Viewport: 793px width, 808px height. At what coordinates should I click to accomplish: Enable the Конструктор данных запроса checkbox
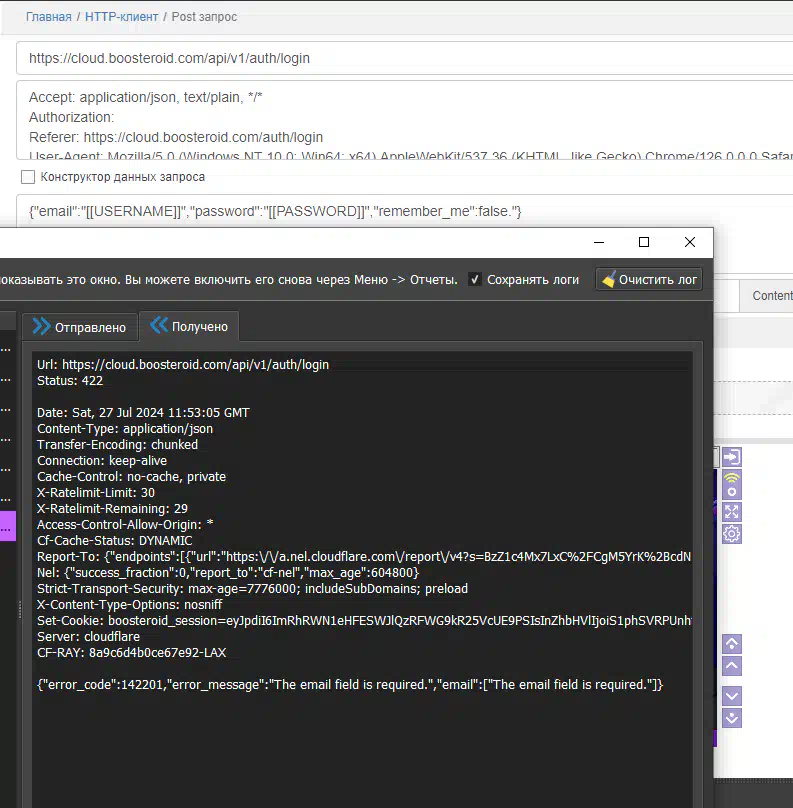28,177
